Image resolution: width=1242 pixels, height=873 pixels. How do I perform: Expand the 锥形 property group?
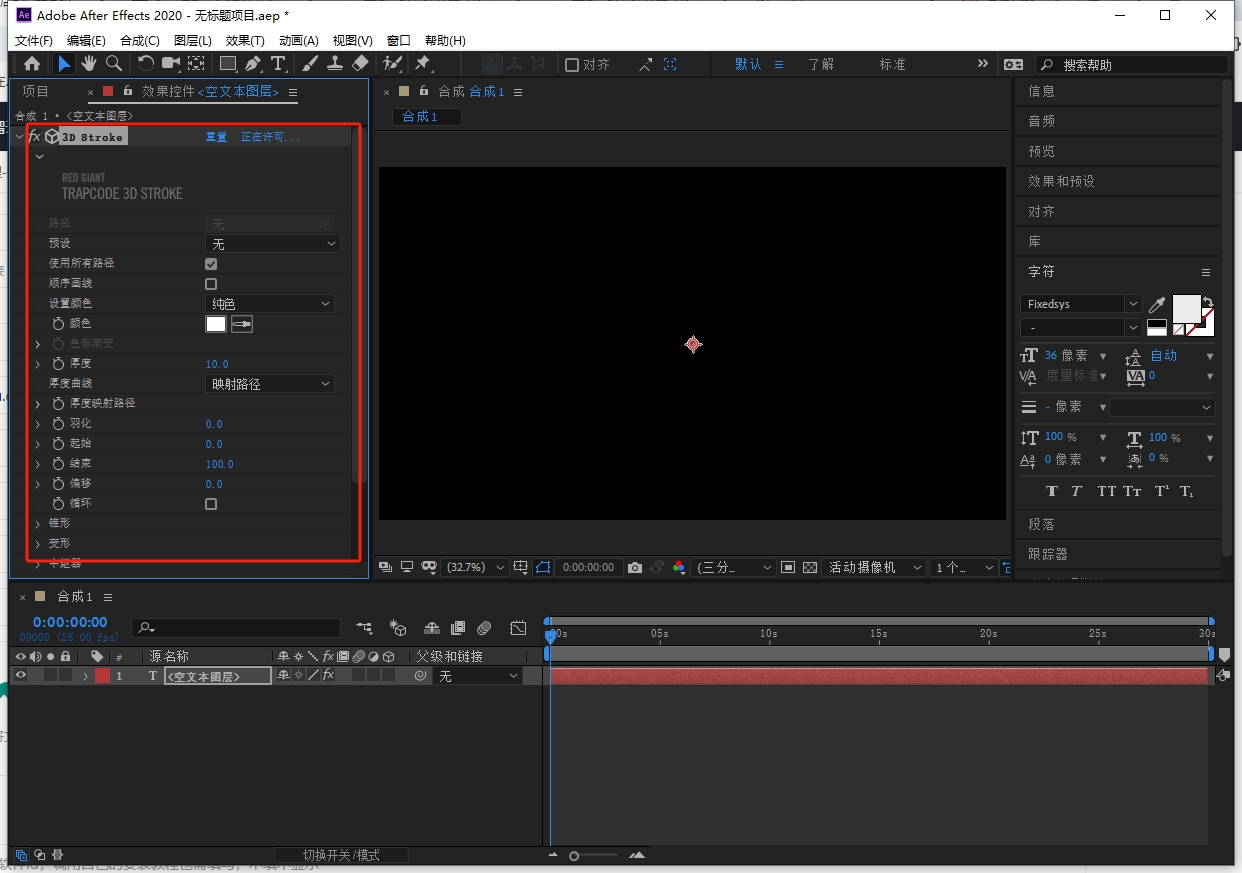(38, 524)
